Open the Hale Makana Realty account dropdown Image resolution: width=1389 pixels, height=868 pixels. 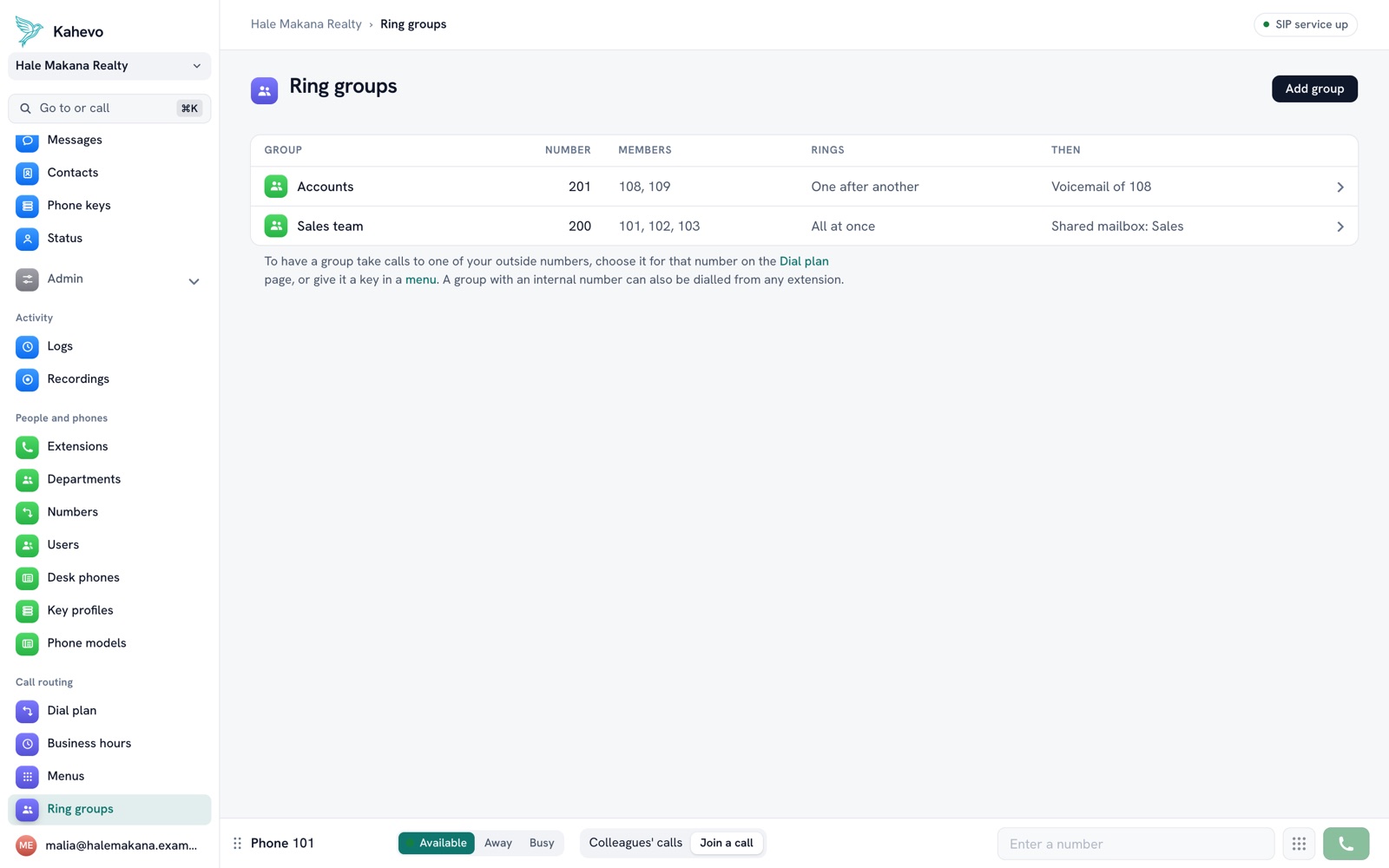[109, 66]
